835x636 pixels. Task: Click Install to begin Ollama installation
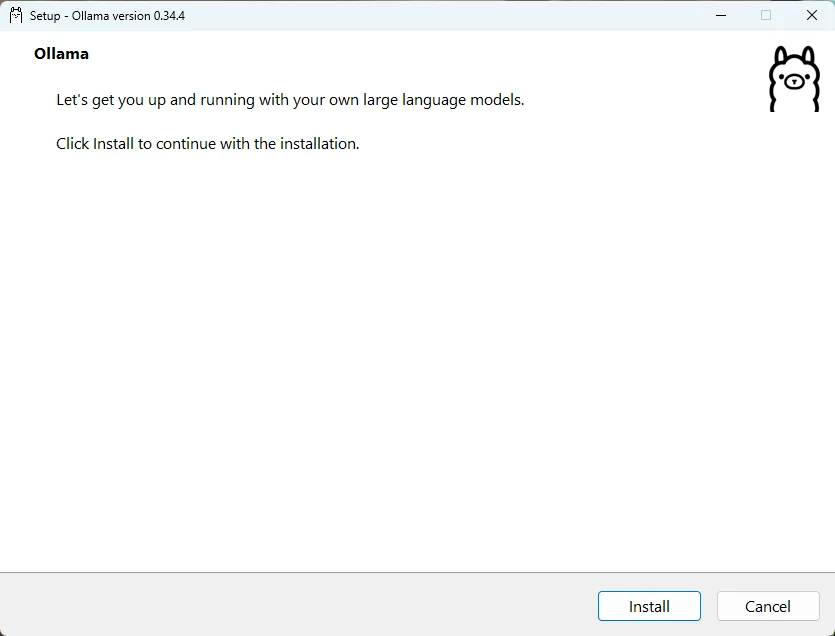tap(649, 606)
